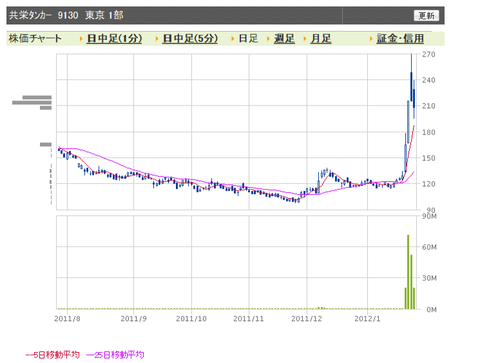Screen dimensions: 480x363
Task: Click the 2012/1 date axis label
Action: click(x=367, y=319)
